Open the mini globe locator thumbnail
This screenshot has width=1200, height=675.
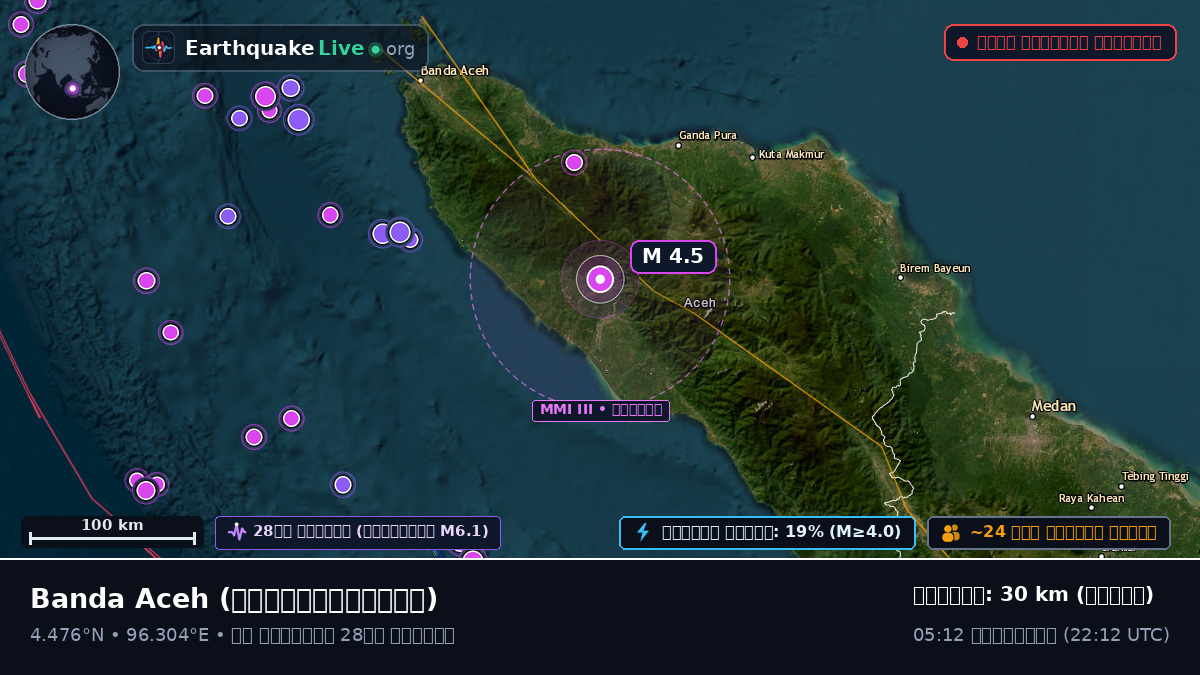[x=72, y=72]
